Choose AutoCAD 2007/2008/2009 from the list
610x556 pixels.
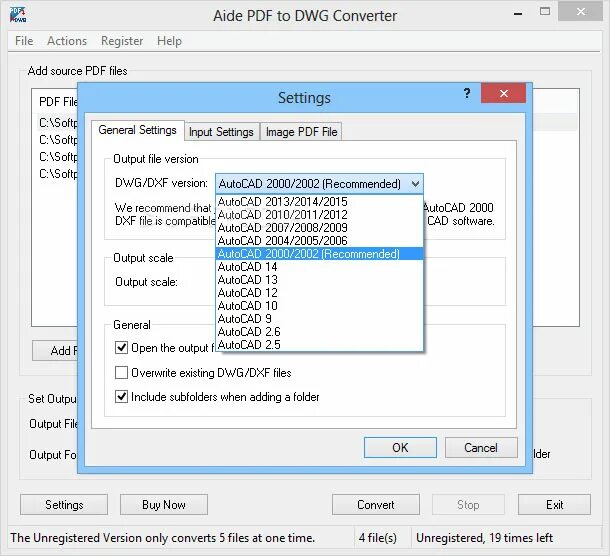(319, 228)
